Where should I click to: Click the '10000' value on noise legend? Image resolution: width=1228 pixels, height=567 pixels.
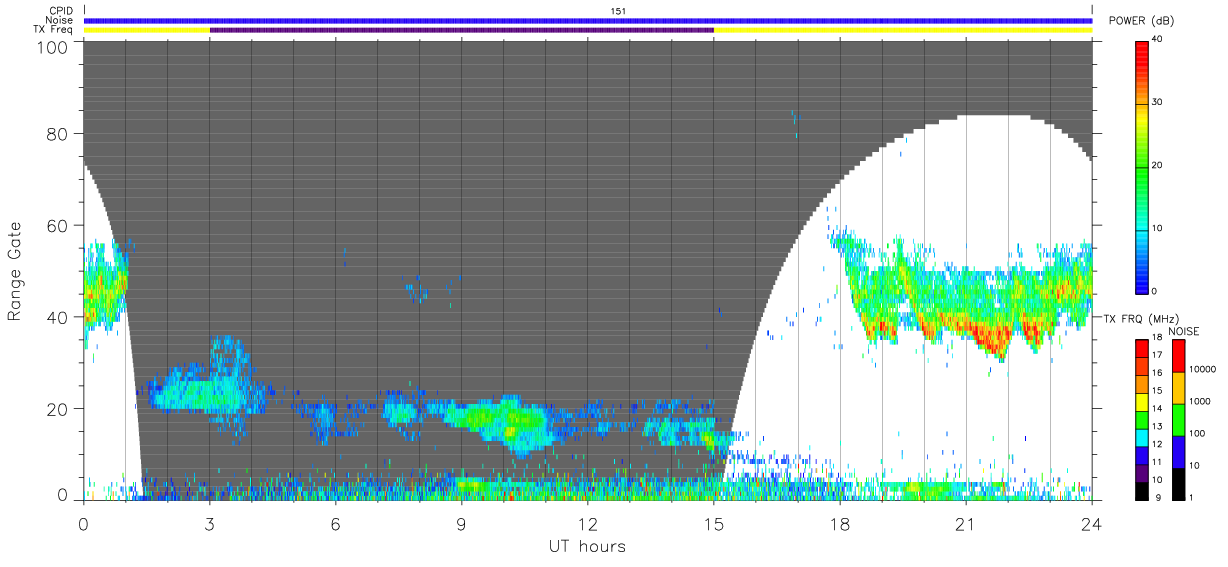click(1201, 368)
